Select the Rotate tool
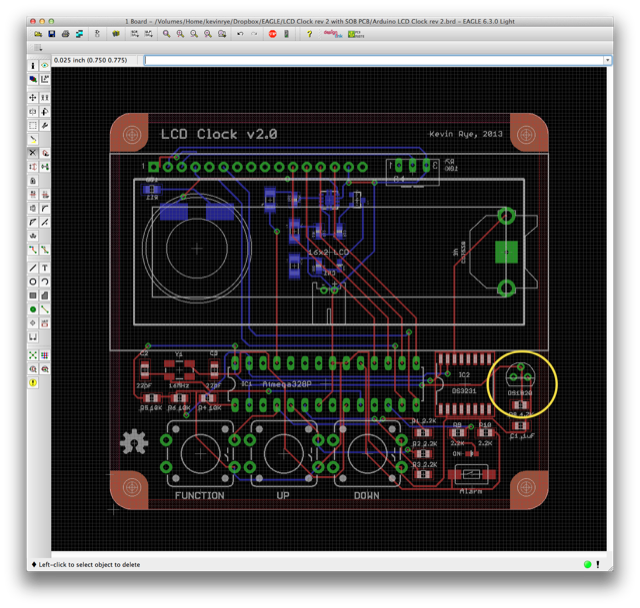 click(x=44, y=111)
